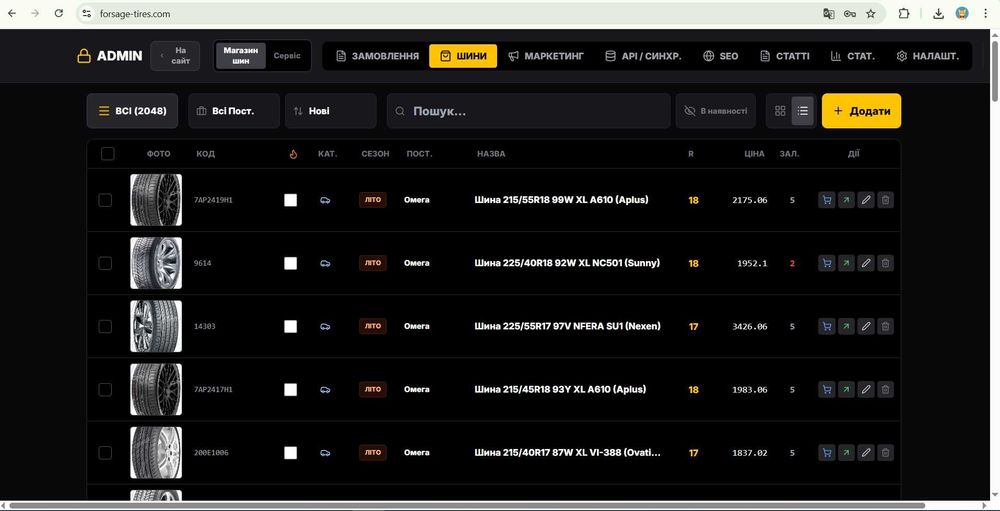Click На сайт back button
Viewport: 1000px width, 511px height.
(x=175, y=56)
